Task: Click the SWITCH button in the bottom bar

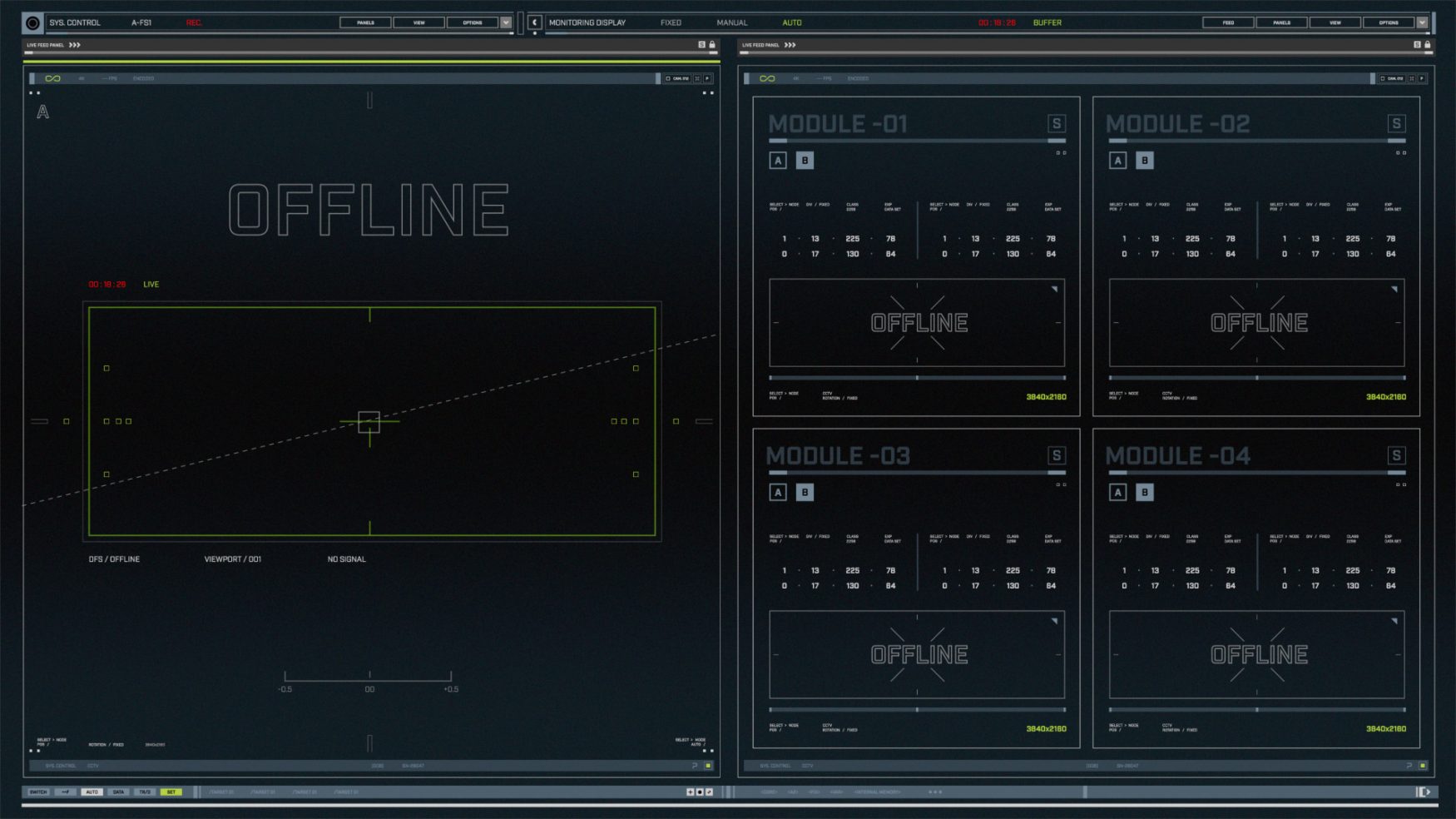Action: pos(38,792)
